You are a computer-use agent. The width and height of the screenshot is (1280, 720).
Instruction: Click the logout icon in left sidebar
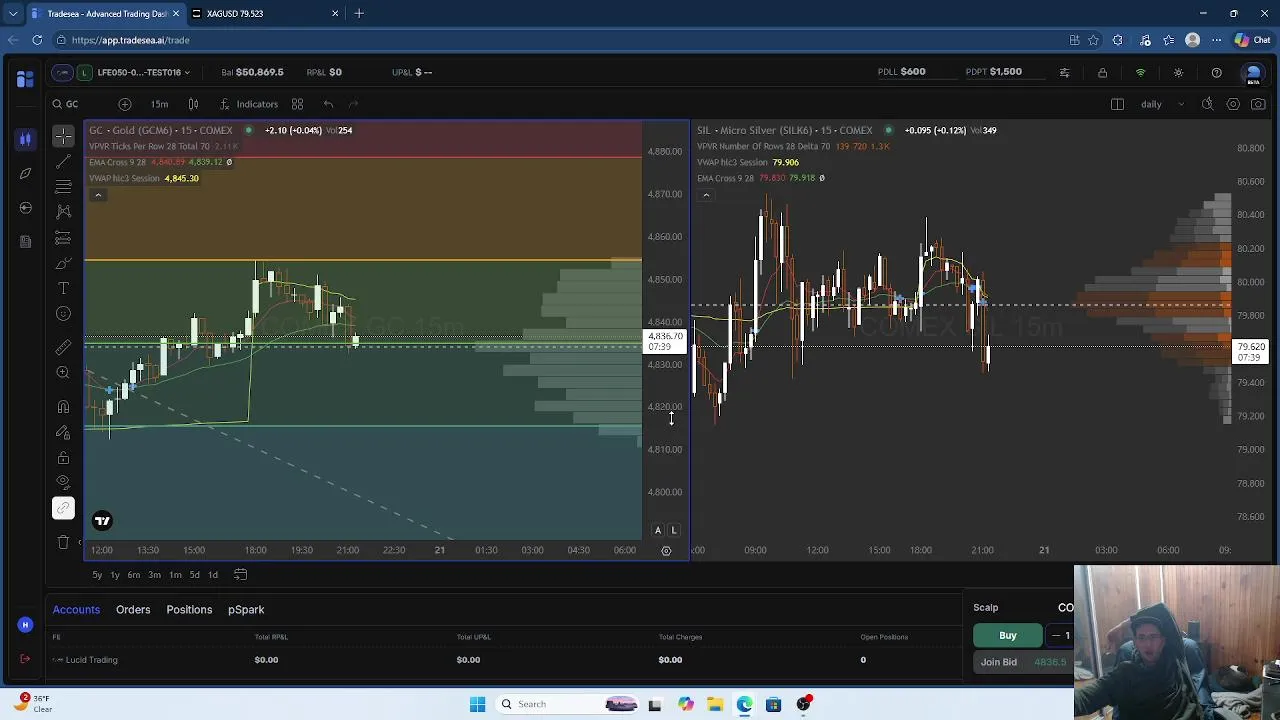pyautogui.click(x=25, y=659)
